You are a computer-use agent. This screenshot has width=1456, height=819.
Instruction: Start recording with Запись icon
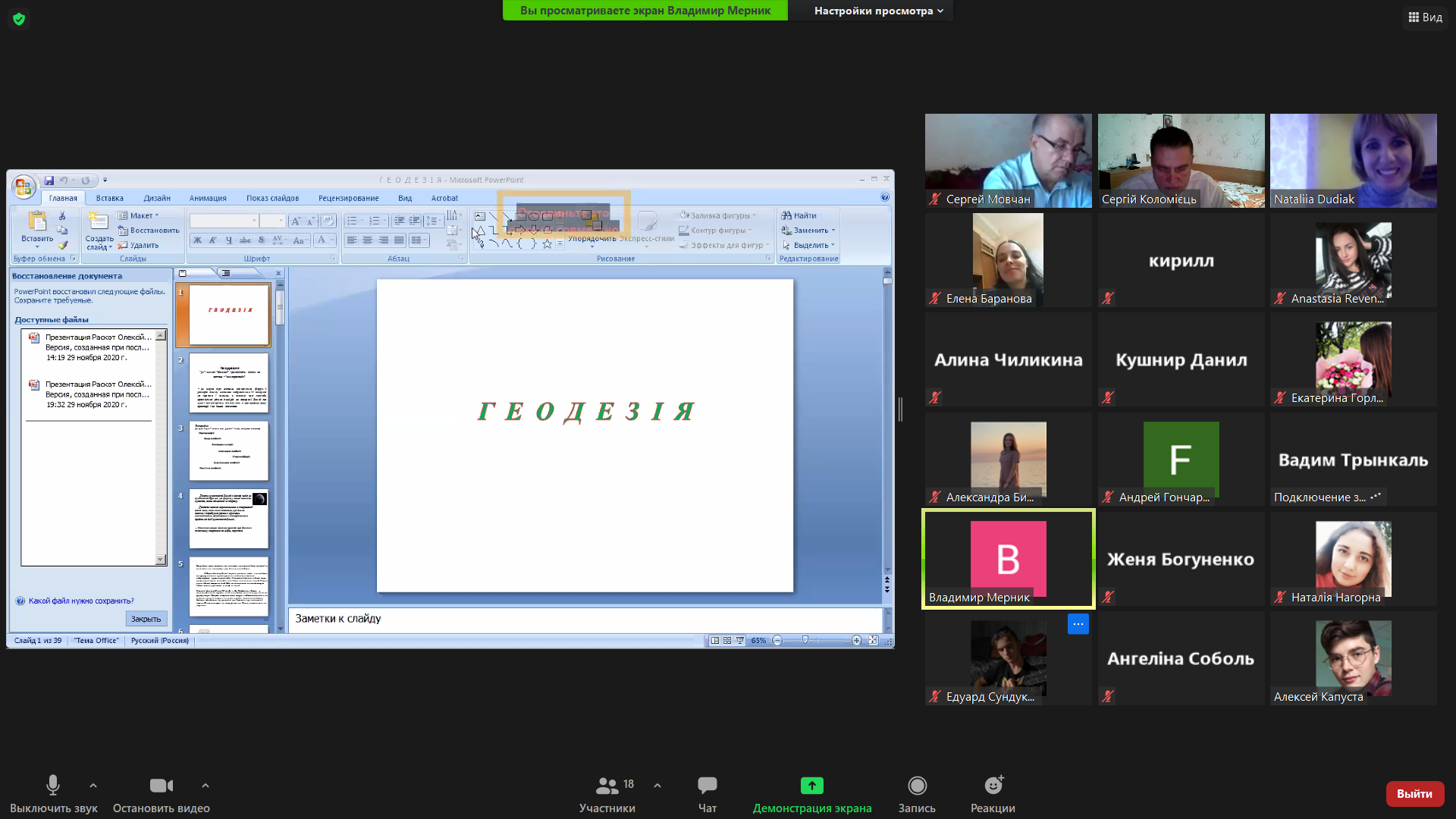(917, 786)
